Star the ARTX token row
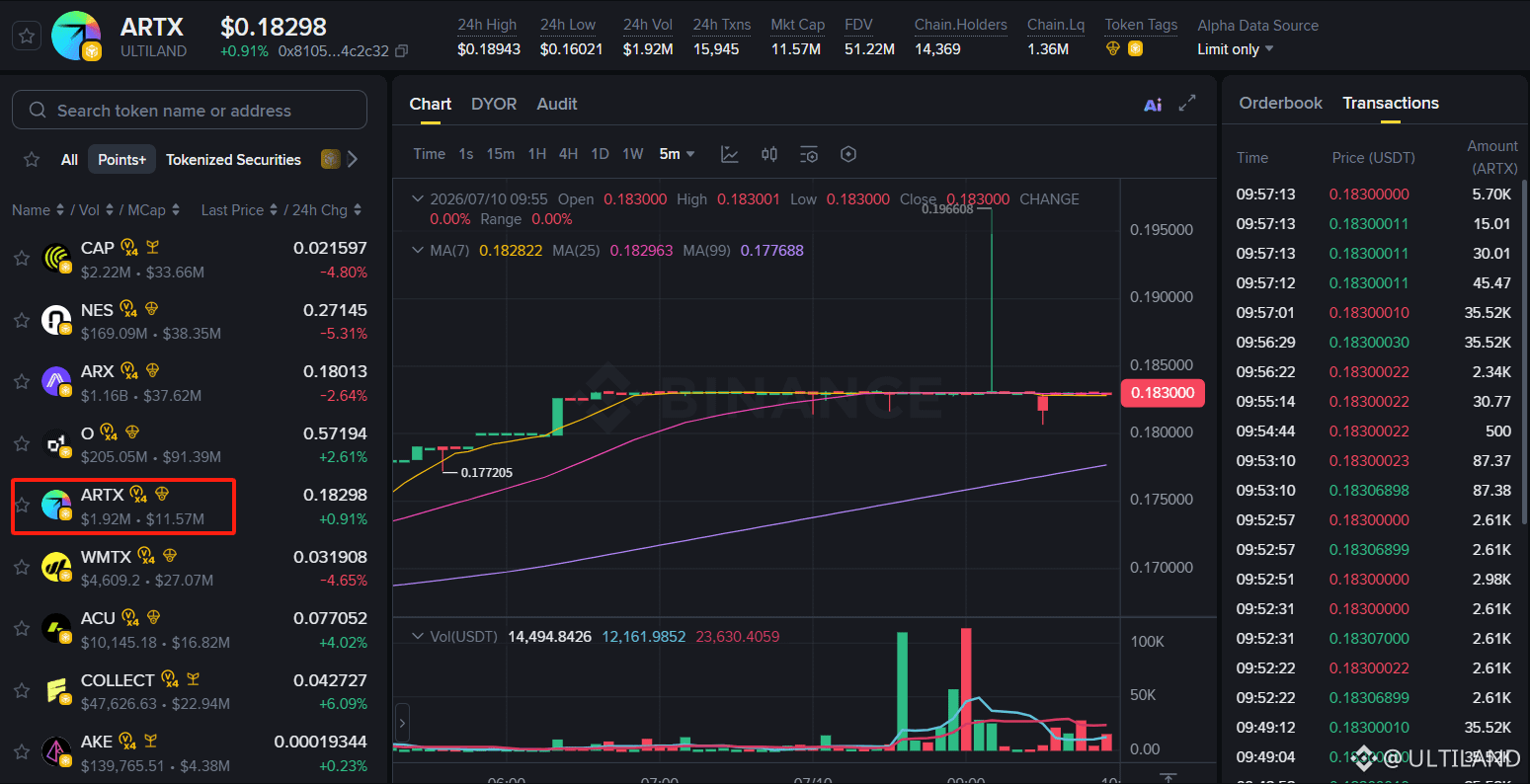This screenshot has width=1530, height=784. coord(21,506)
